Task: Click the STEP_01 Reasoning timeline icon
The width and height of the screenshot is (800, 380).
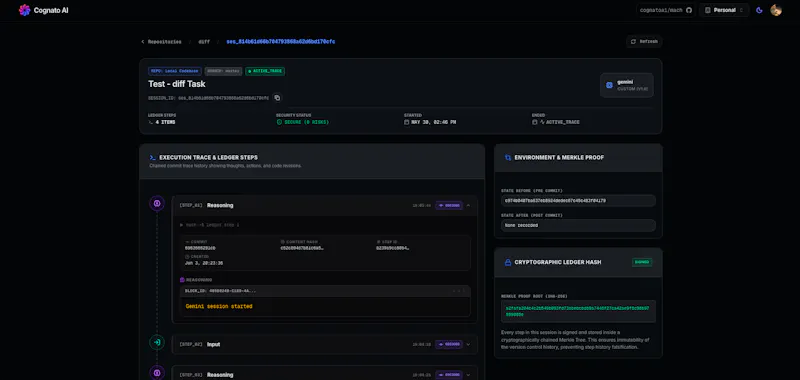Action: tap(157, 204)
